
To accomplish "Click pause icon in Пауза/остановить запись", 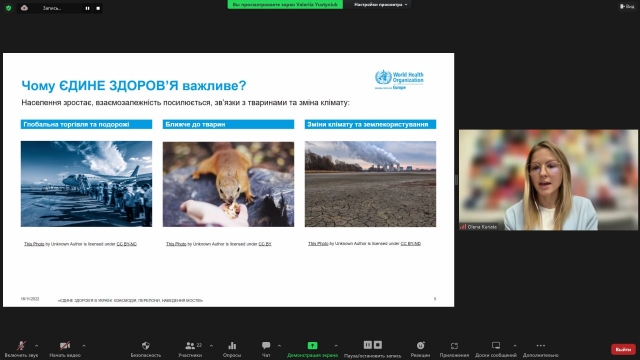I will point(368,345).
